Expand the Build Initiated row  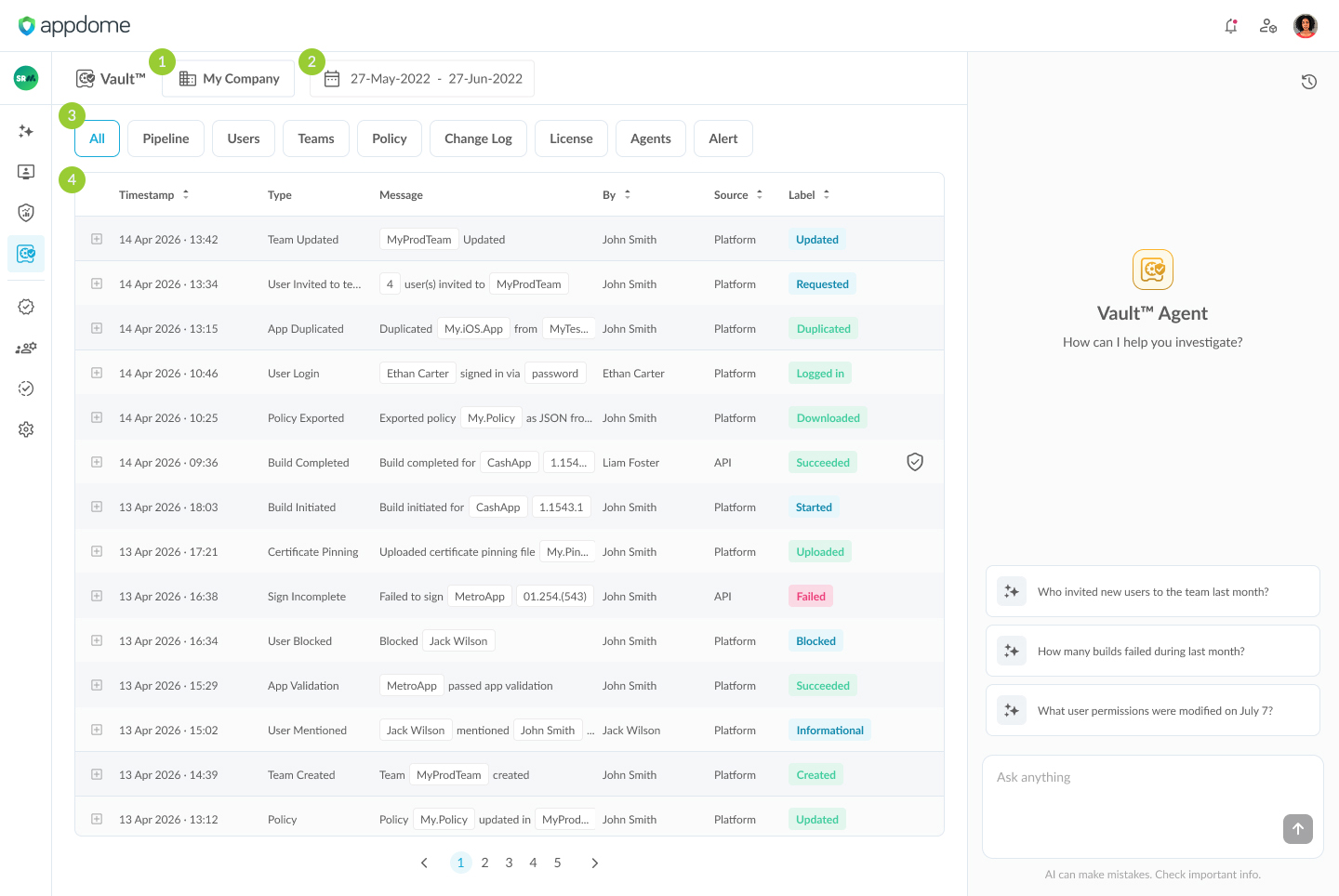[97, 507]
